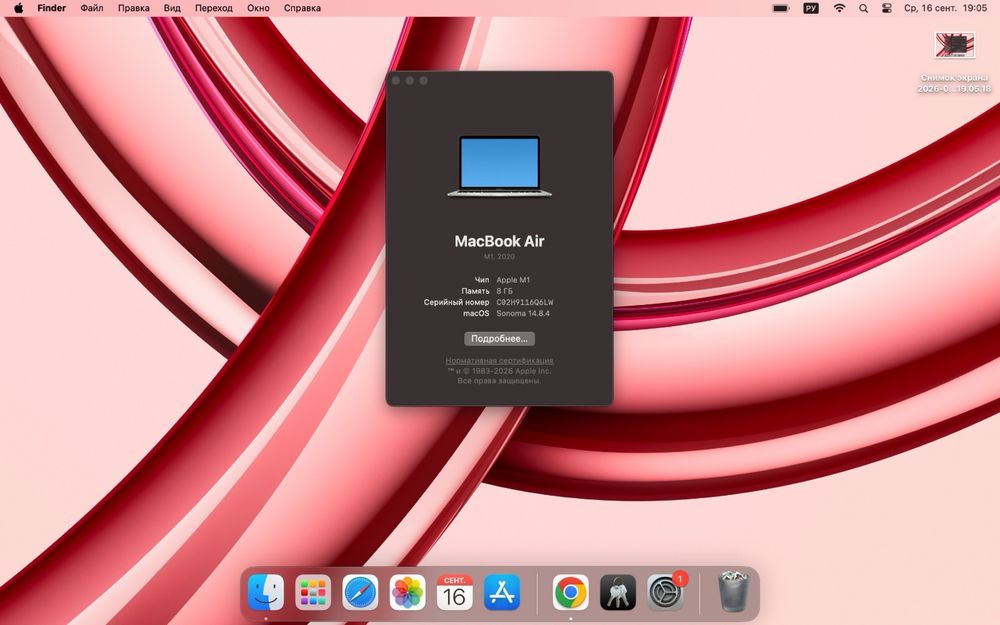Click the Apple M1 chip value

tap(513, 280)
